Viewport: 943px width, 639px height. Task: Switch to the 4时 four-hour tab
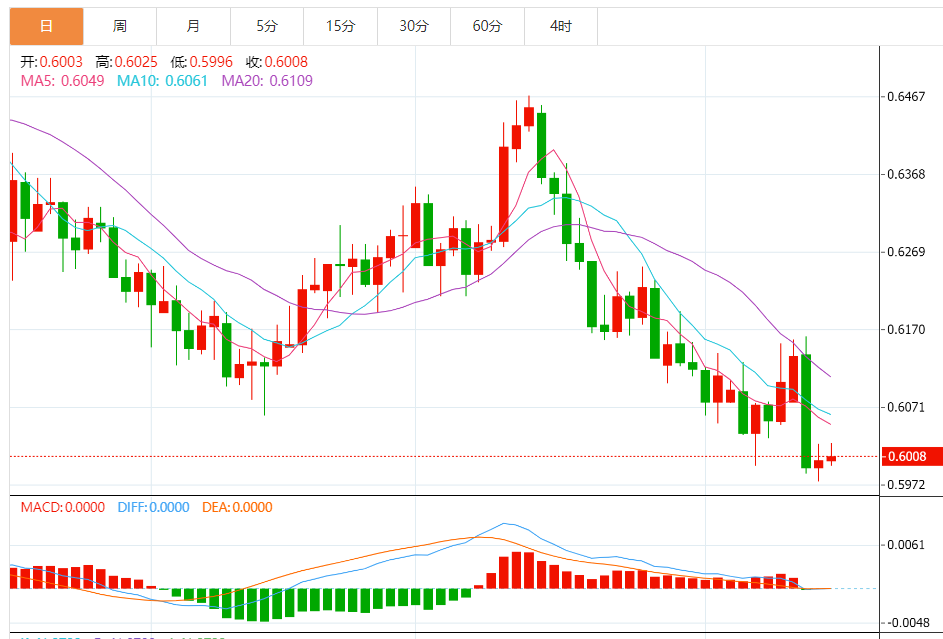pos(561,26)
